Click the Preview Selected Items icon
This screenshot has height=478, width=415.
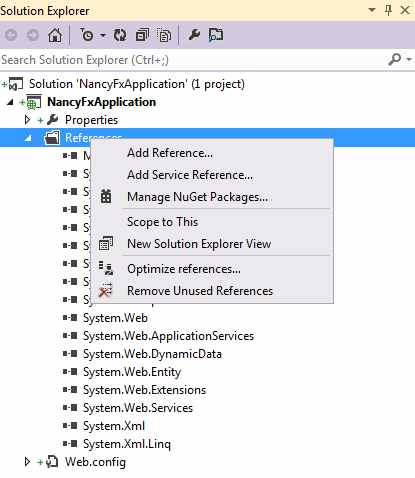pos(216,35)
